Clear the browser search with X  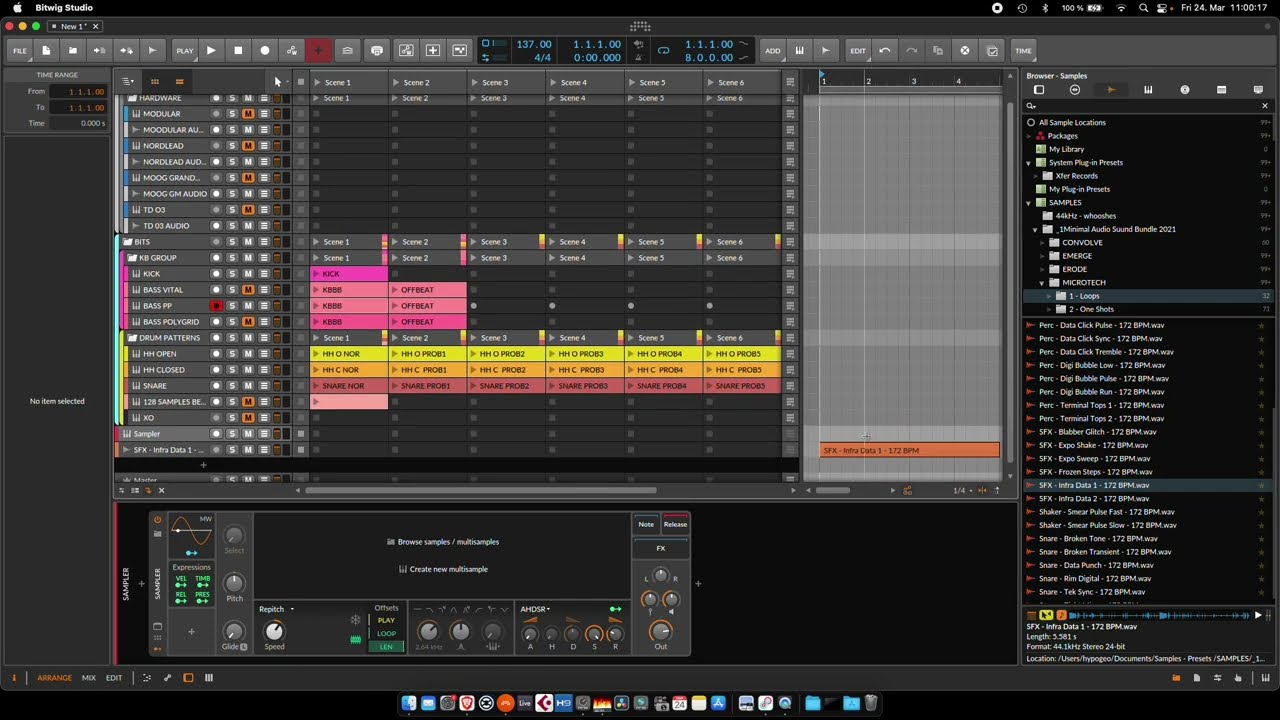point(1264,106)
